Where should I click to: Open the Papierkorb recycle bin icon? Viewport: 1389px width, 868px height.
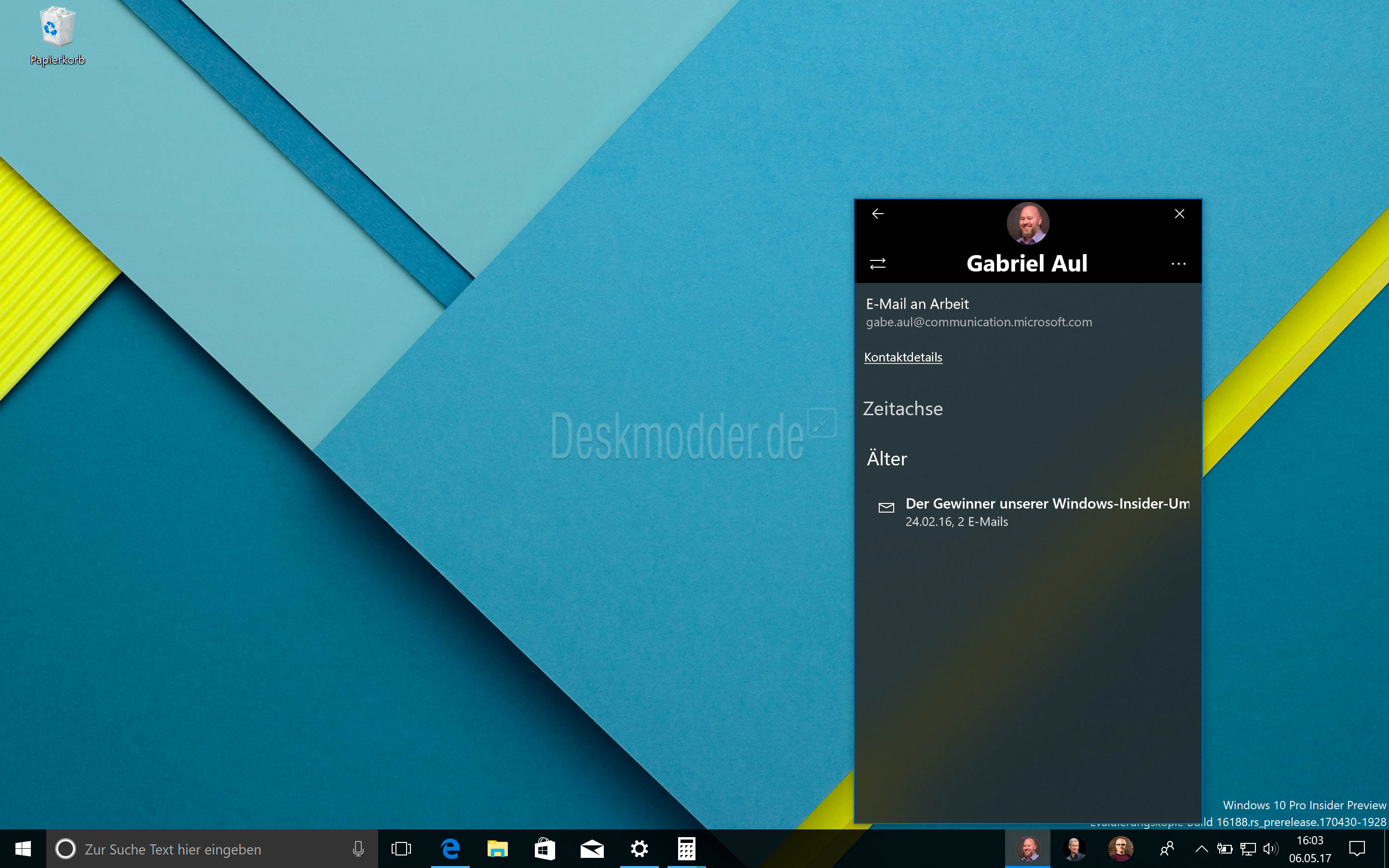(x=57, y=36)
